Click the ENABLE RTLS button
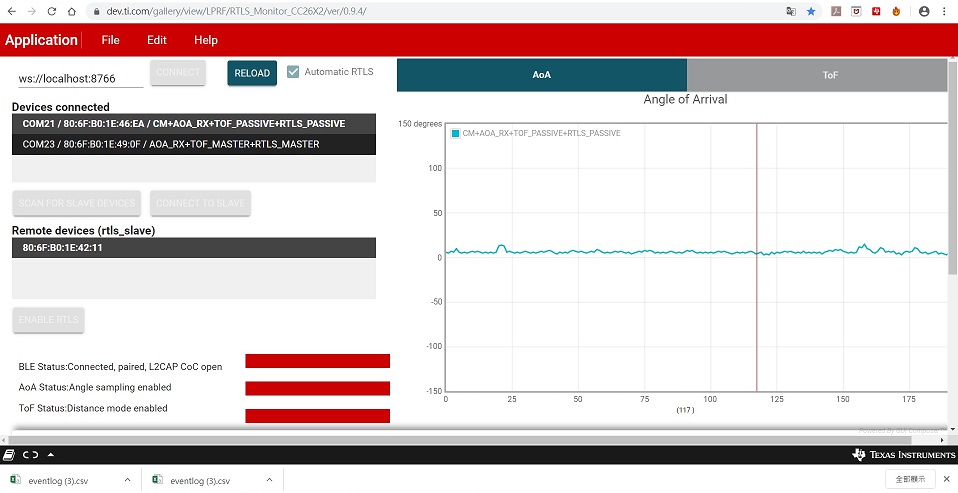This screenshot has height=493, width=958. pos(48,320)
